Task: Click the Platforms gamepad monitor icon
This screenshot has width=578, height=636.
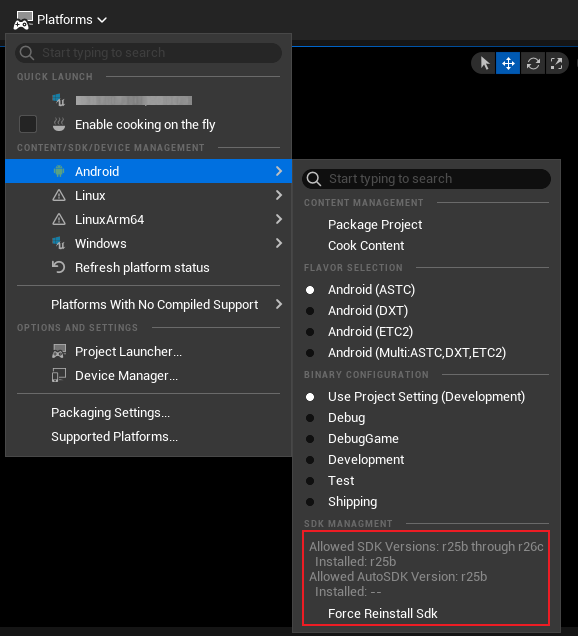Action: [23, 20]
